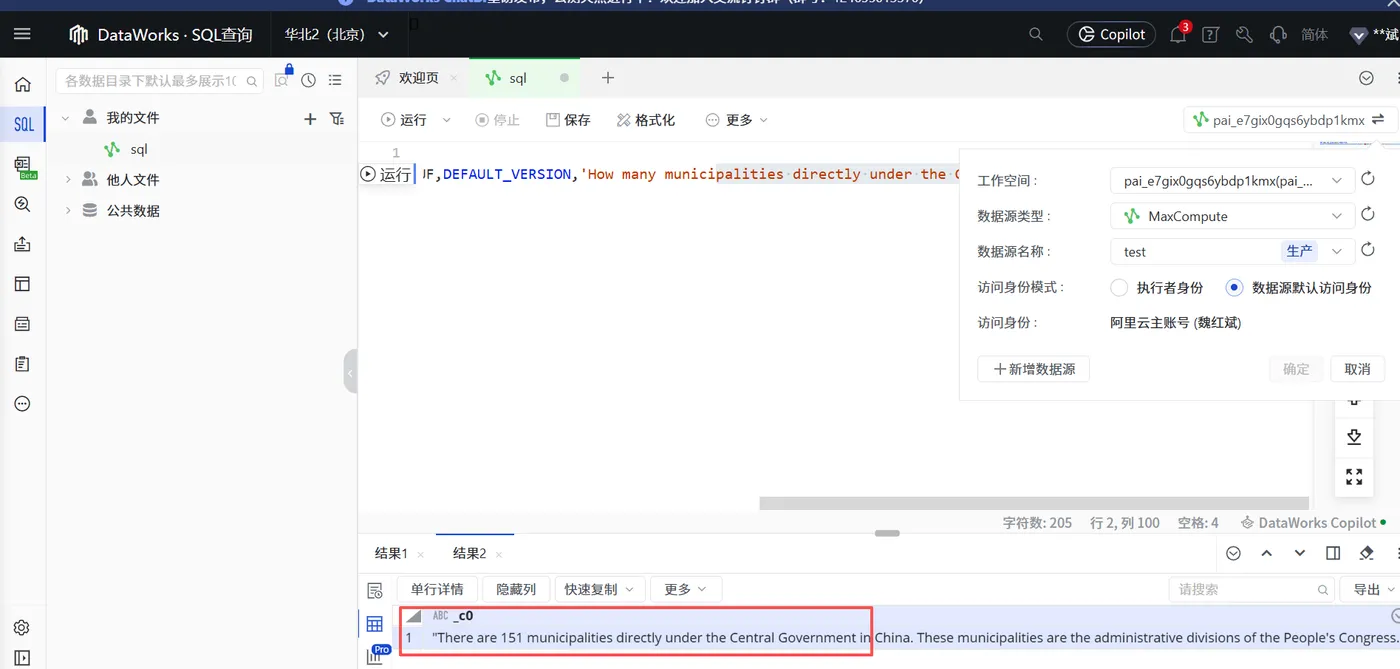
Task: Open the help question-mark icon
Action: [x=1211, y=34]
